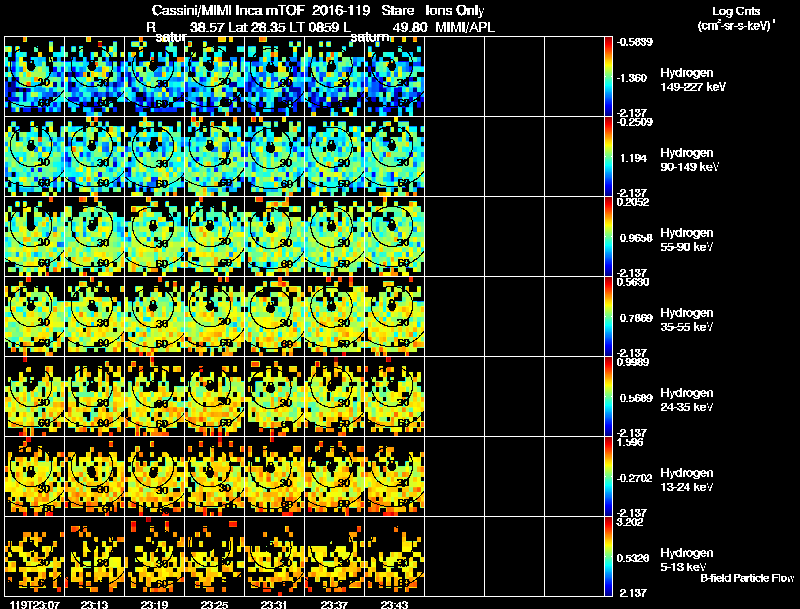Click the color bar beside Hydrogen 24-35 keV
This screenshot has width=800, height=609.
[608, 397]
